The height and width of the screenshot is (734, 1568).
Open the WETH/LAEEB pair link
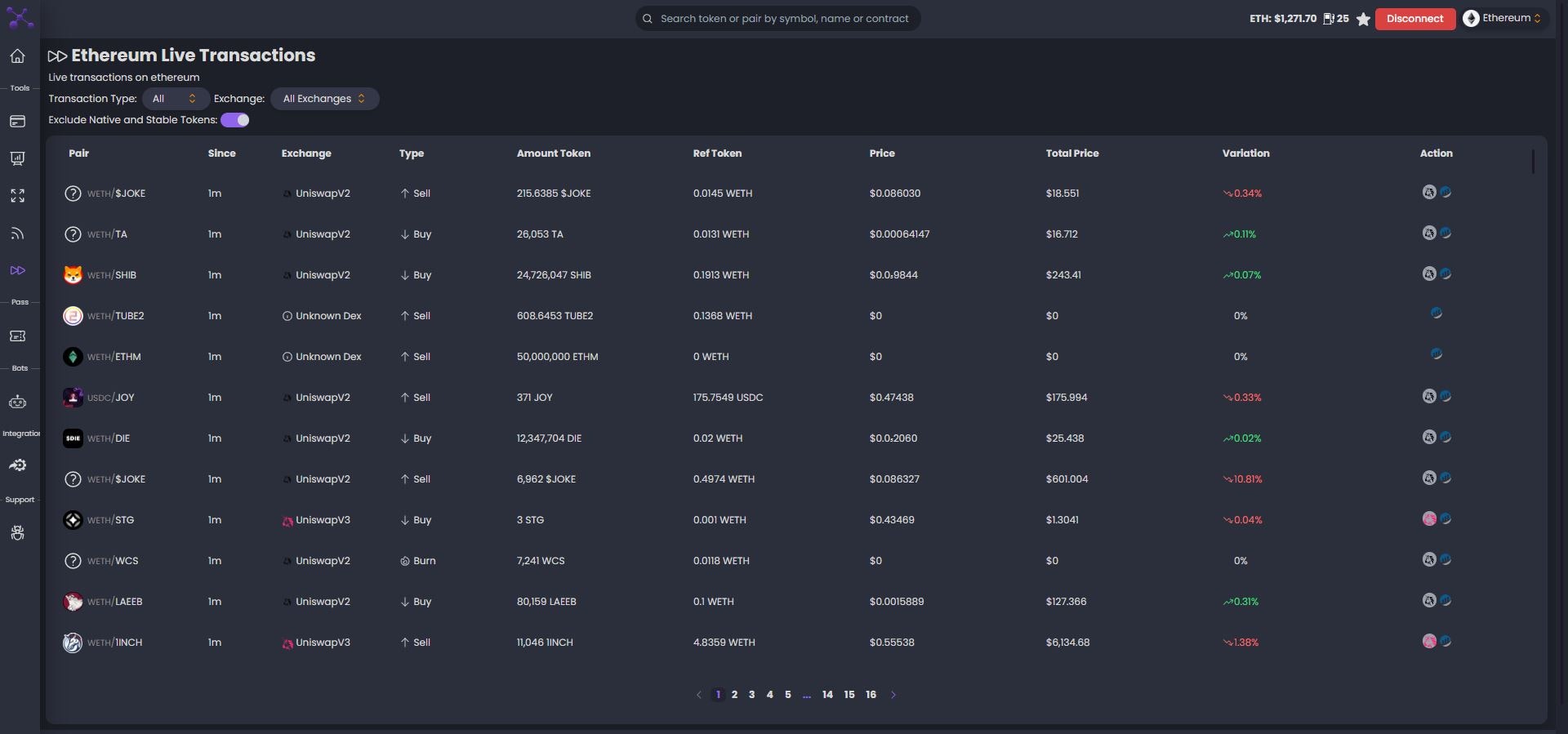pyautogui.click(x=114, y=602)
